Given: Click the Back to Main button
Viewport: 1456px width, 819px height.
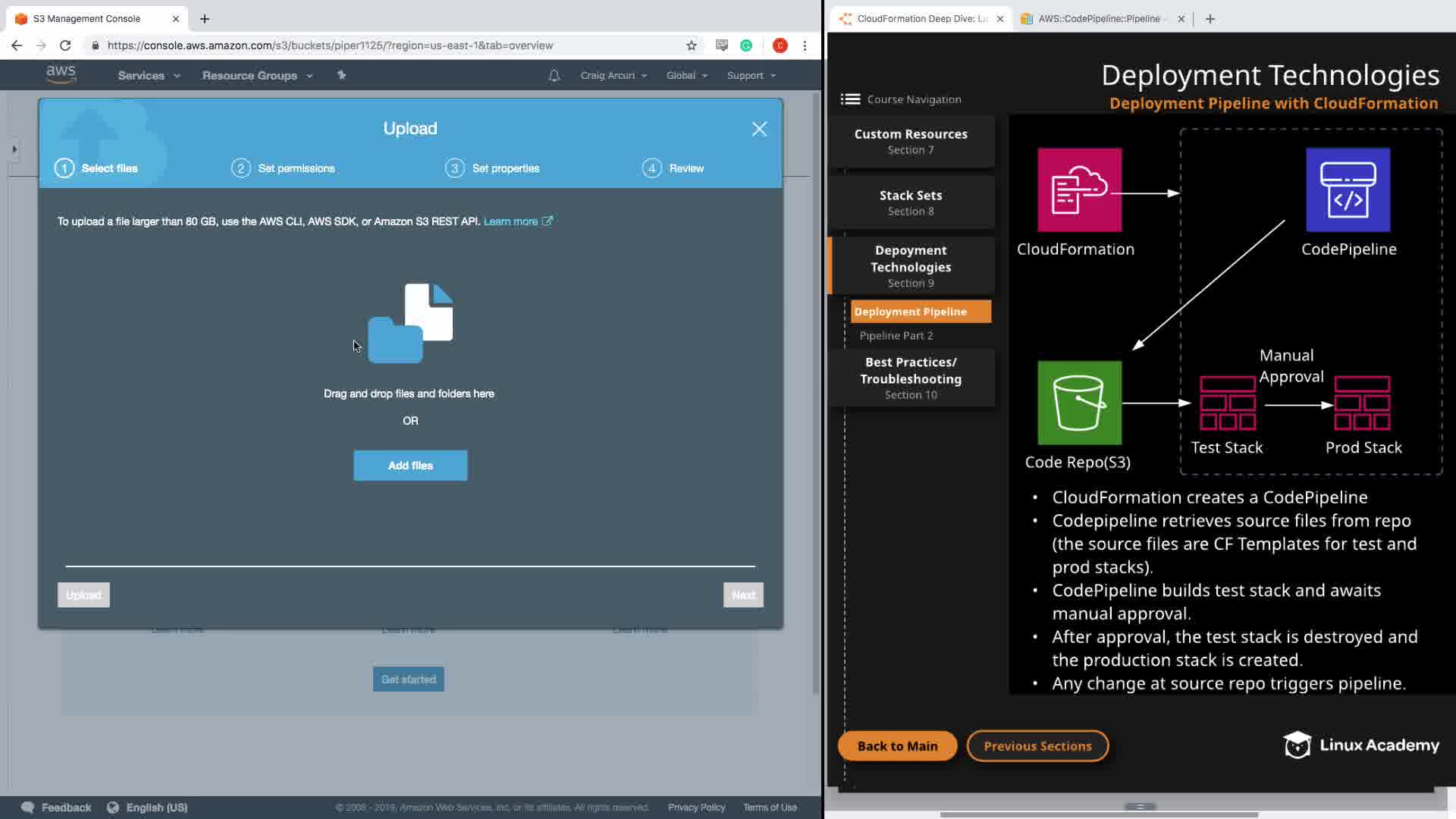Looking at the screenshot, I should pos(897,745).
